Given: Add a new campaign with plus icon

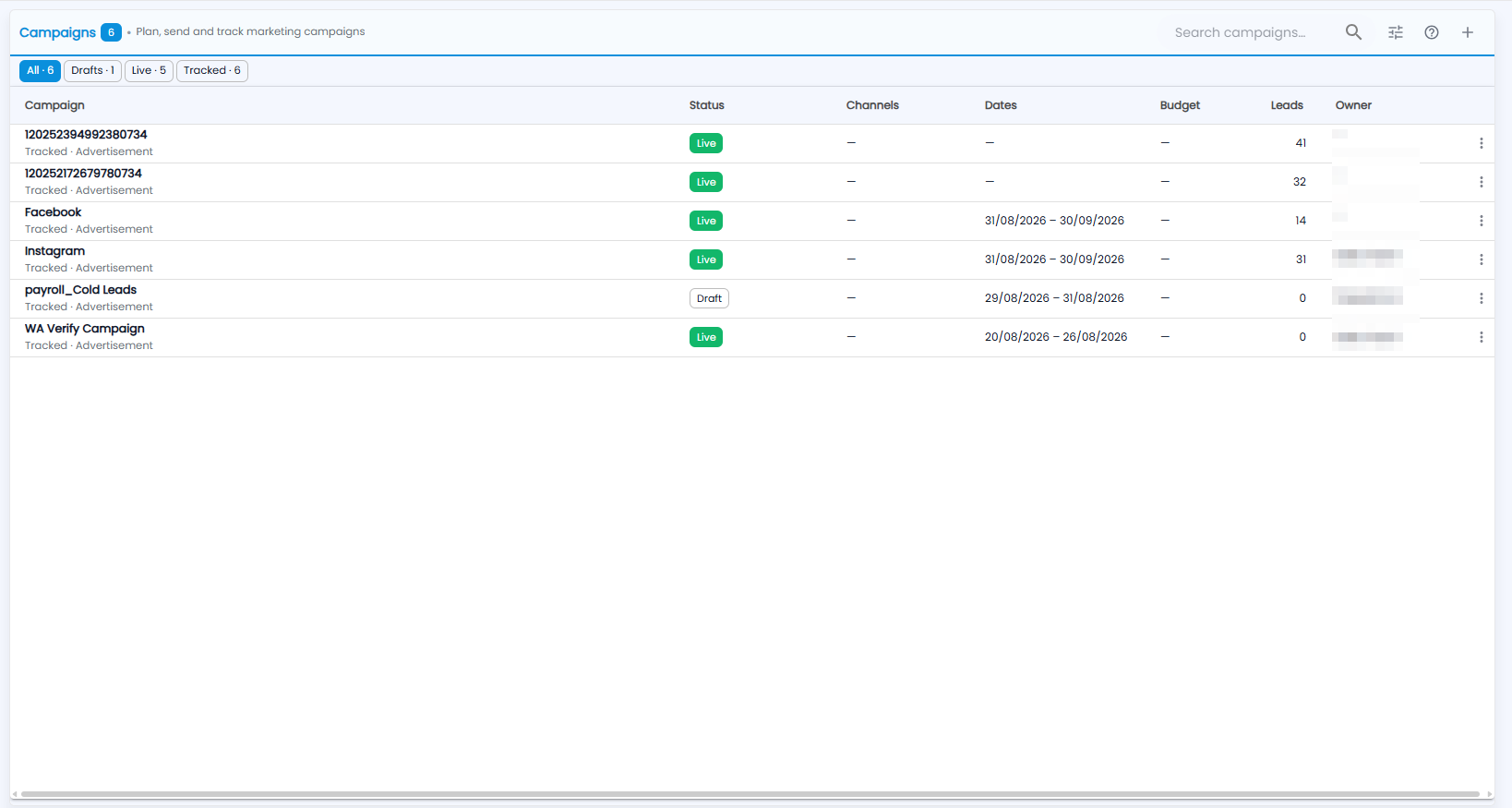Looking at the screenshot, I should click(1468, 32).
